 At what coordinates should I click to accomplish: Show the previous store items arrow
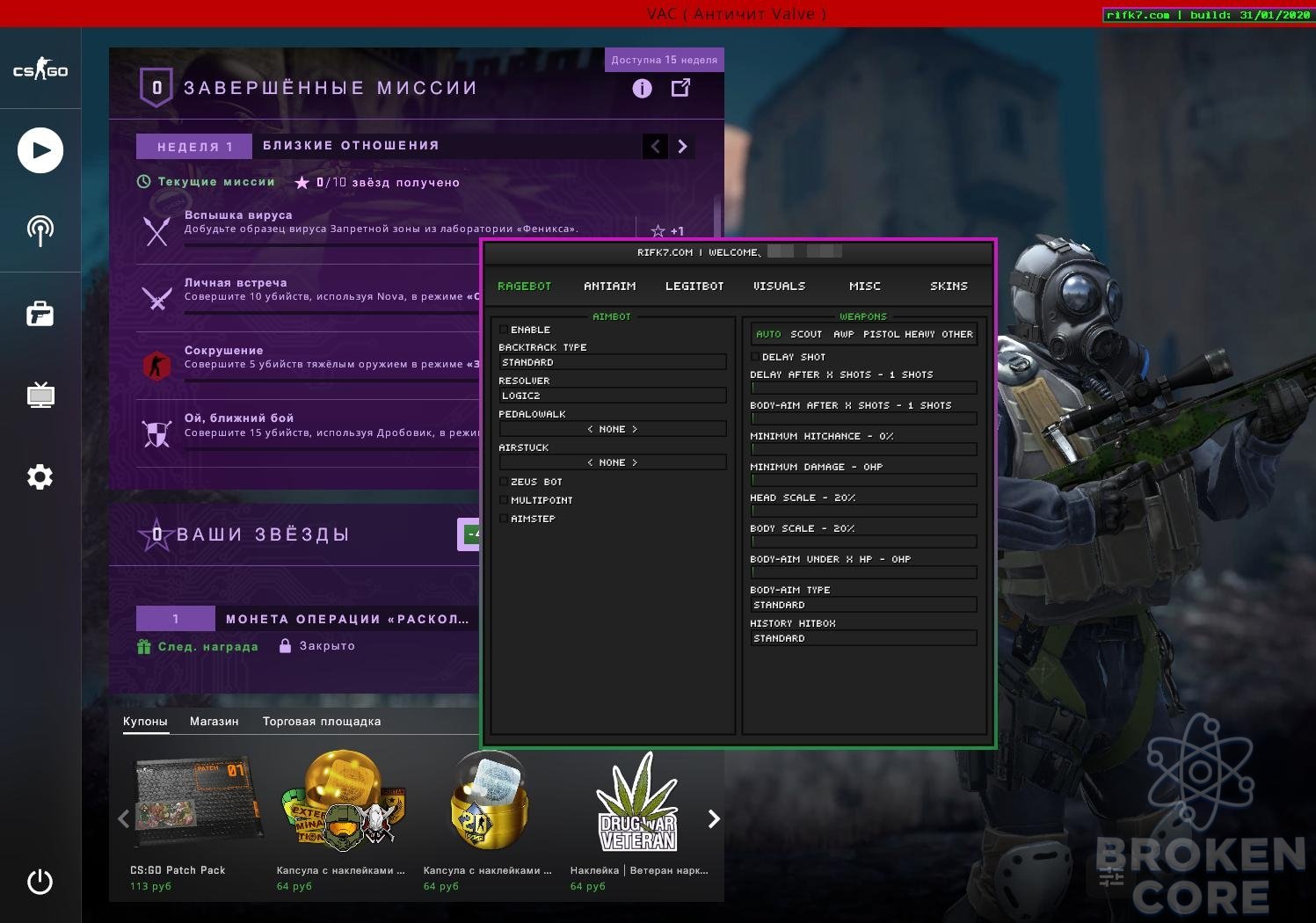point(123,819)
